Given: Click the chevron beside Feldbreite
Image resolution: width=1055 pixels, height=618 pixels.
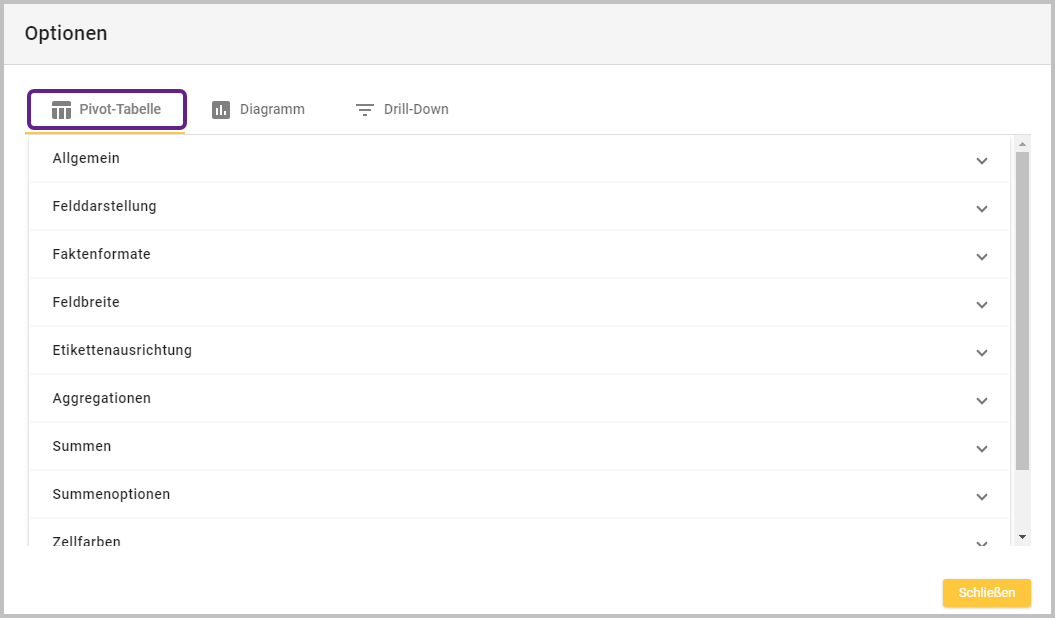Looking at the screenshot, I should click(981, 305).
